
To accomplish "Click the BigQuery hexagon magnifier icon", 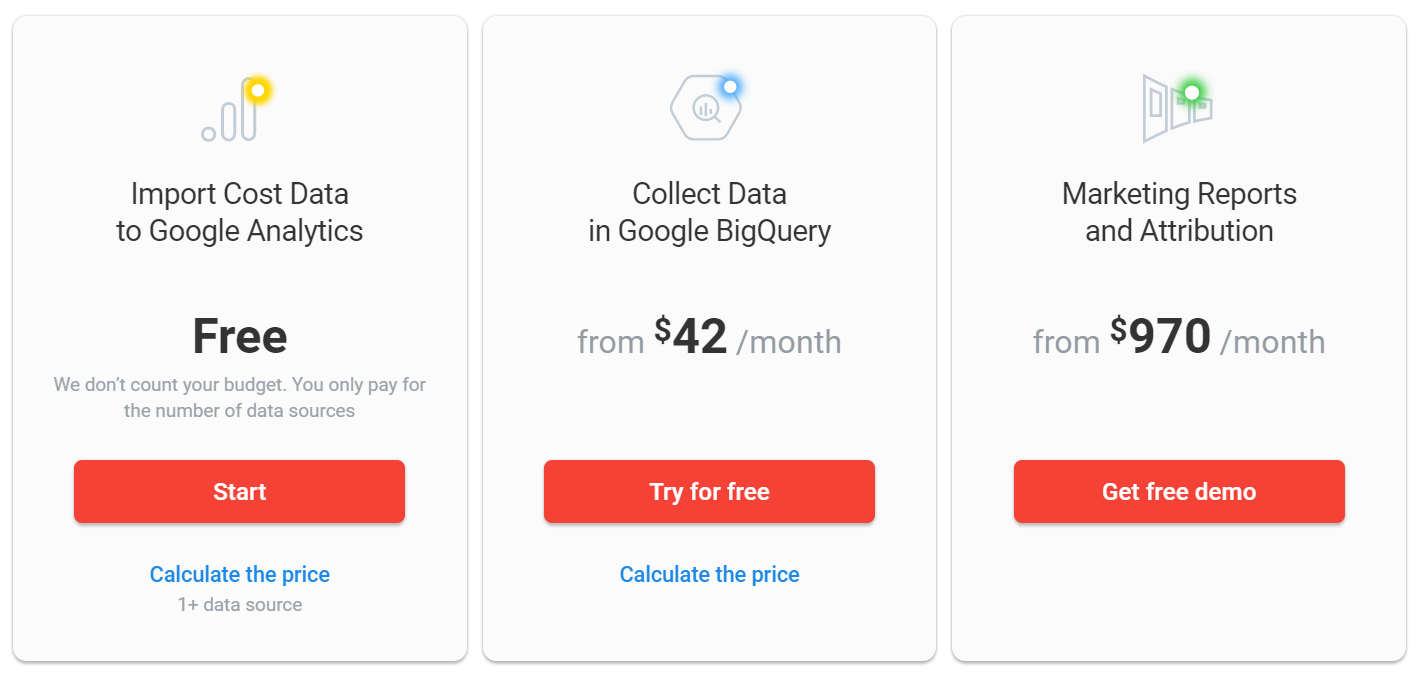I will pyautogui.click(x=705, y=109).
